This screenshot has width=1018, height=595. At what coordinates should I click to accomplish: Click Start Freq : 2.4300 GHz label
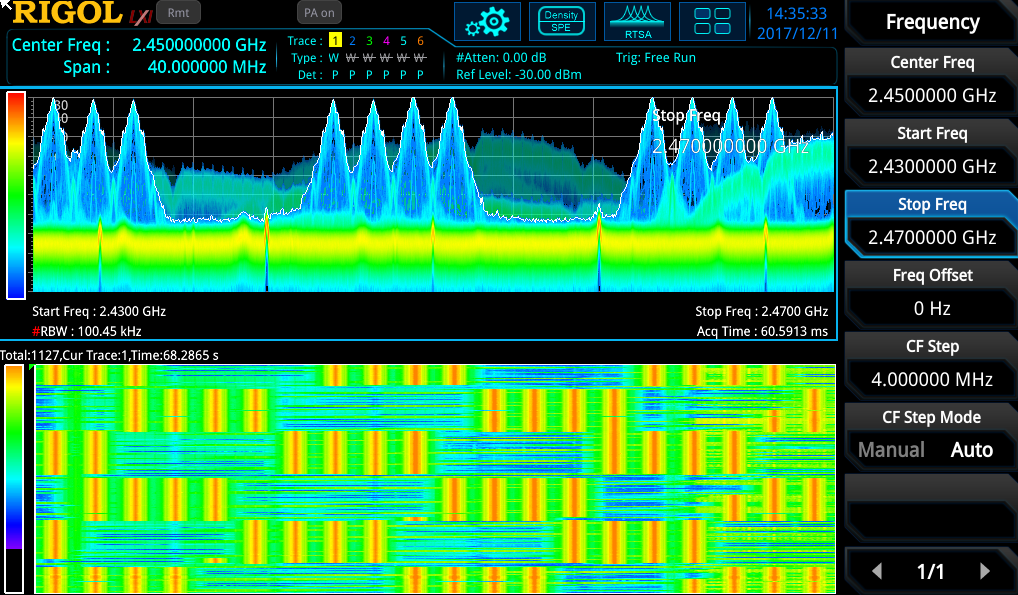[99, 311]
